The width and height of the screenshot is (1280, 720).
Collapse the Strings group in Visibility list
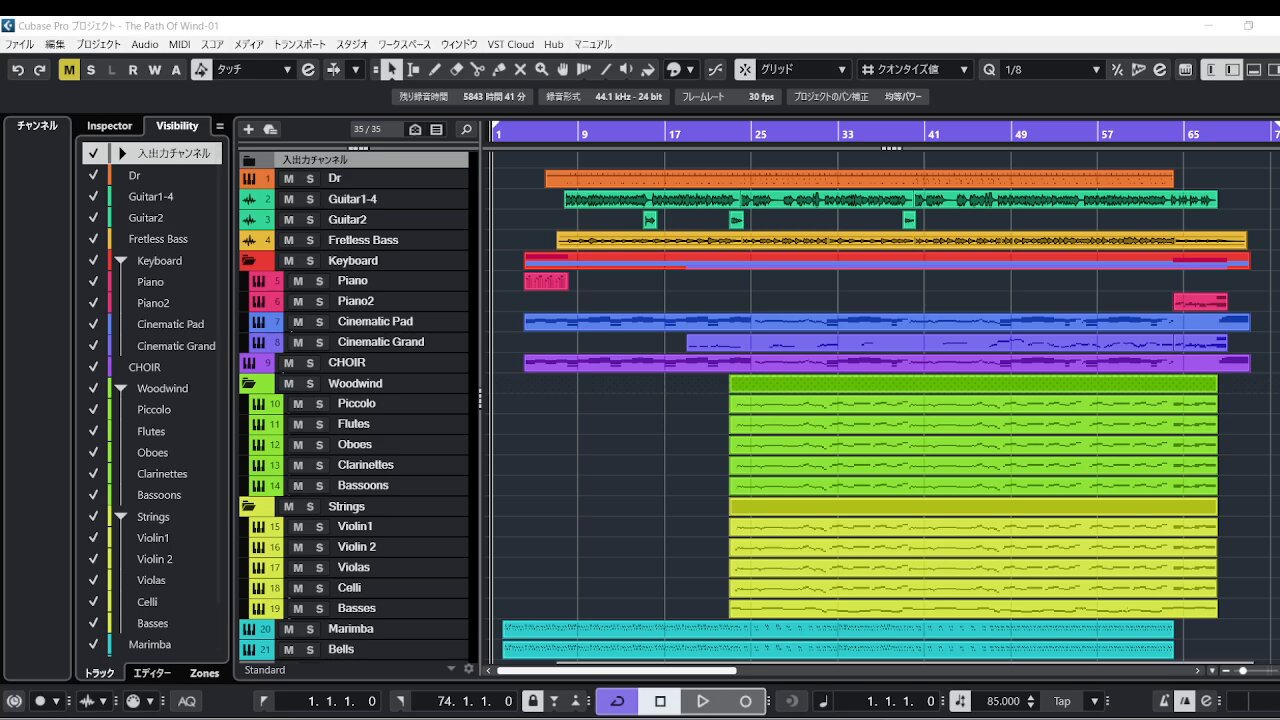point(121,517)
